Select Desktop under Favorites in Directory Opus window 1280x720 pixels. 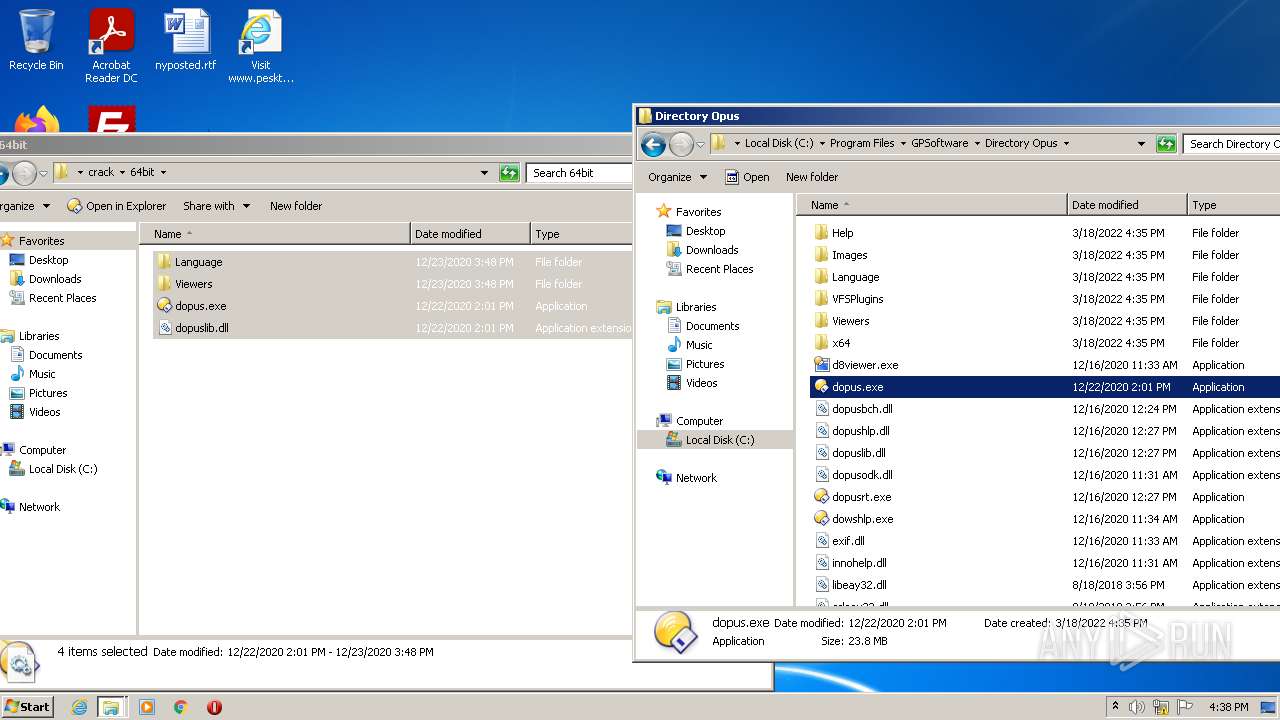coord(705,231)
